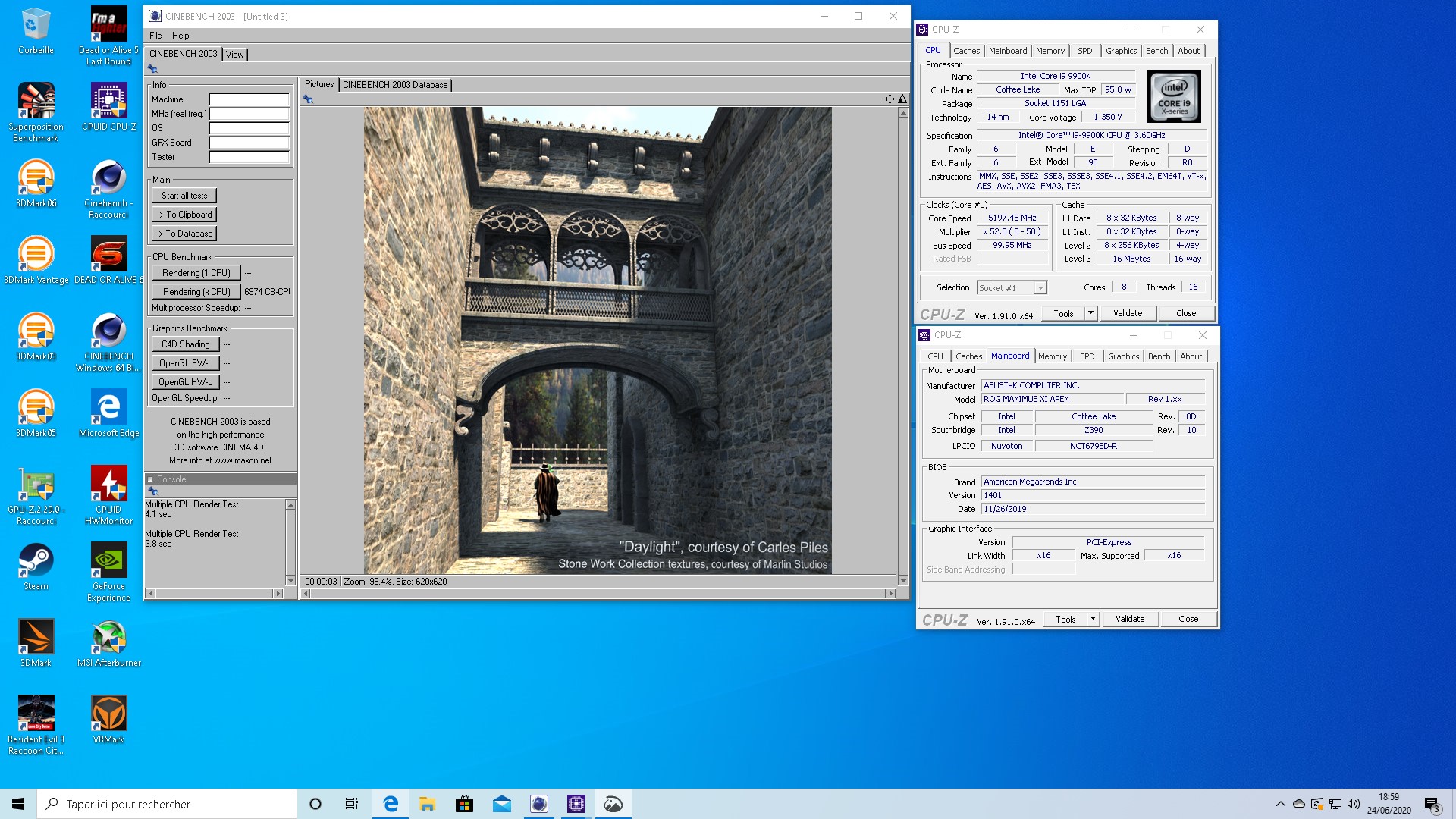Click the Start all tests button
The image size is (1456, 819).
point(184,196)
